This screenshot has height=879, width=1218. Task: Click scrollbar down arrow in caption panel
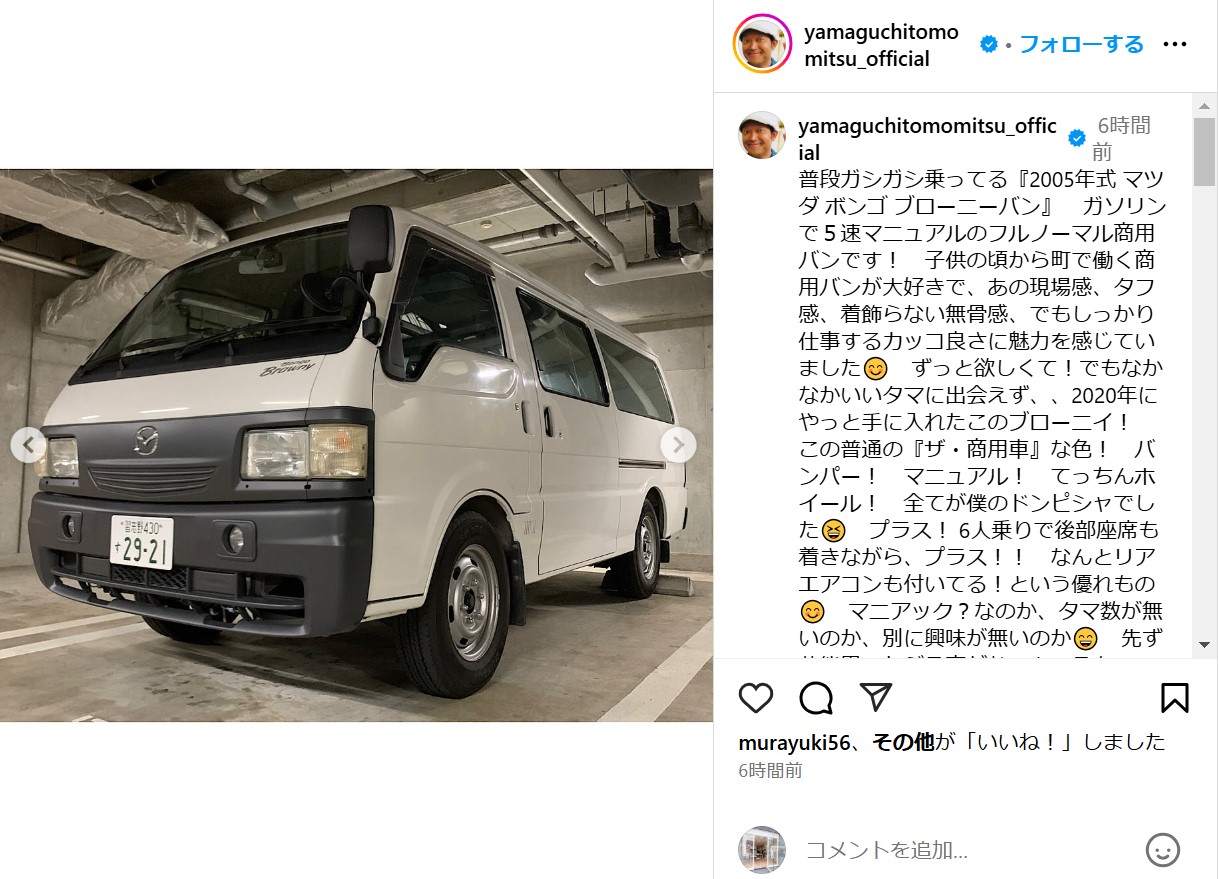[1204, 645]
